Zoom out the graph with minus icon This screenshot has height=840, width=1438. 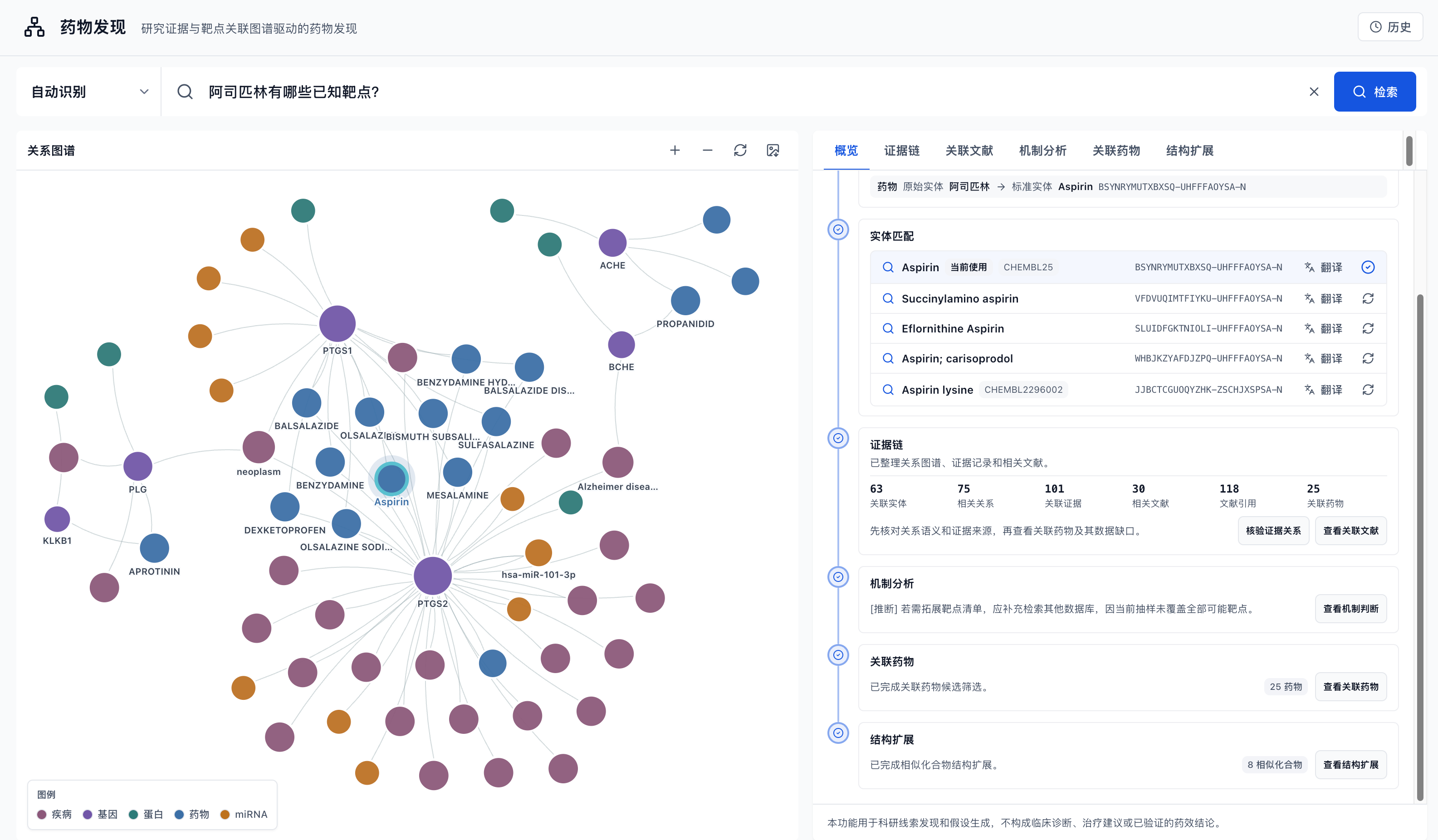(x=708, y=150)
